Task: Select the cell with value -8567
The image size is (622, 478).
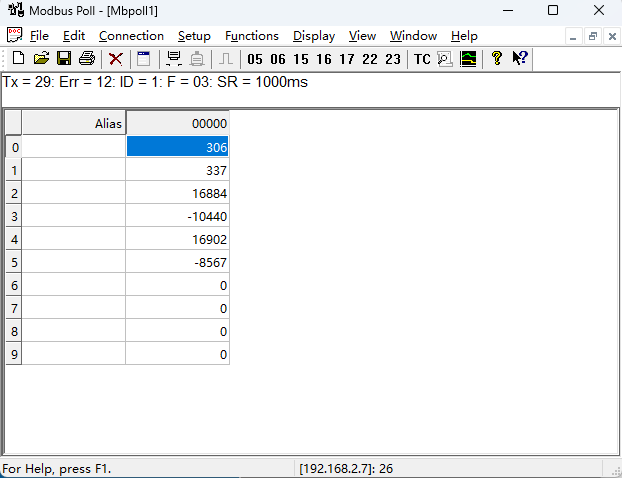Action: point(177,262)
